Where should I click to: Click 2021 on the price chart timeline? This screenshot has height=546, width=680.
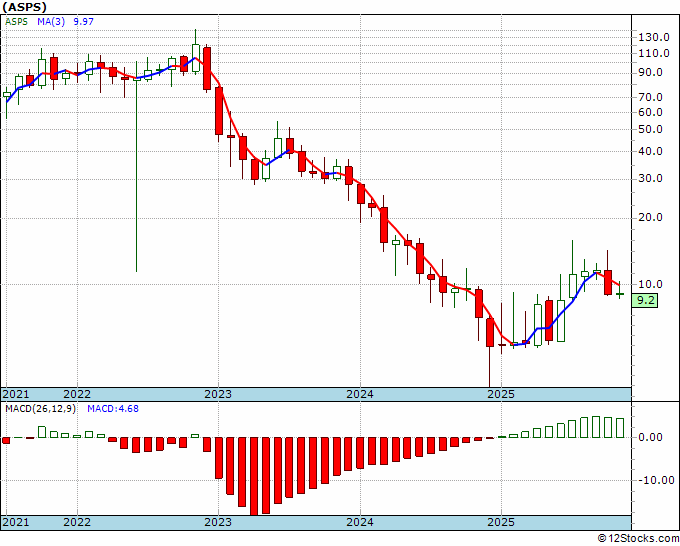coord(16,394)
